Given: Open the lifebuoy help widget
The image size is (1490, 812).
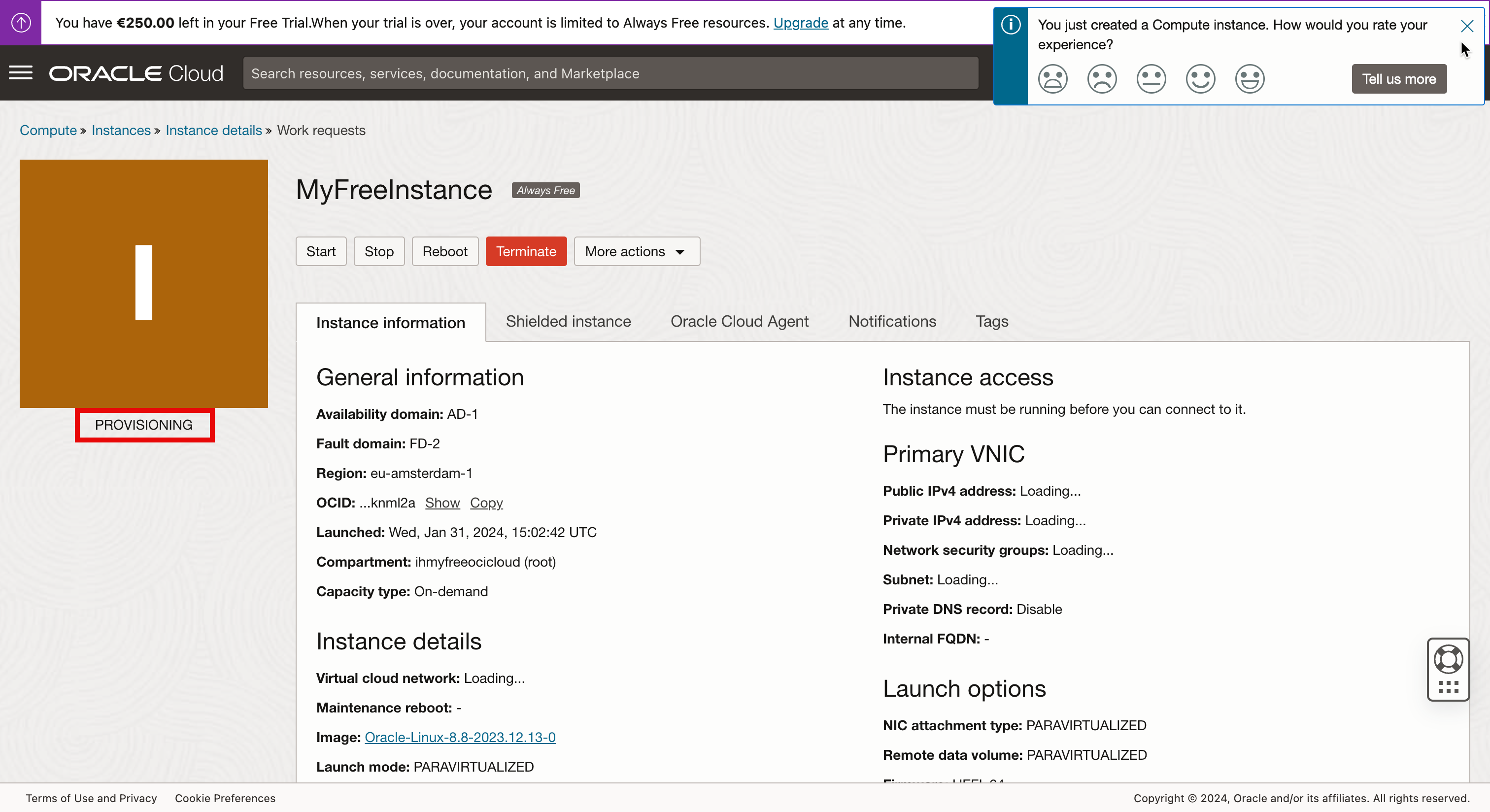Looking at the screenshot, I should [1448, 659].
